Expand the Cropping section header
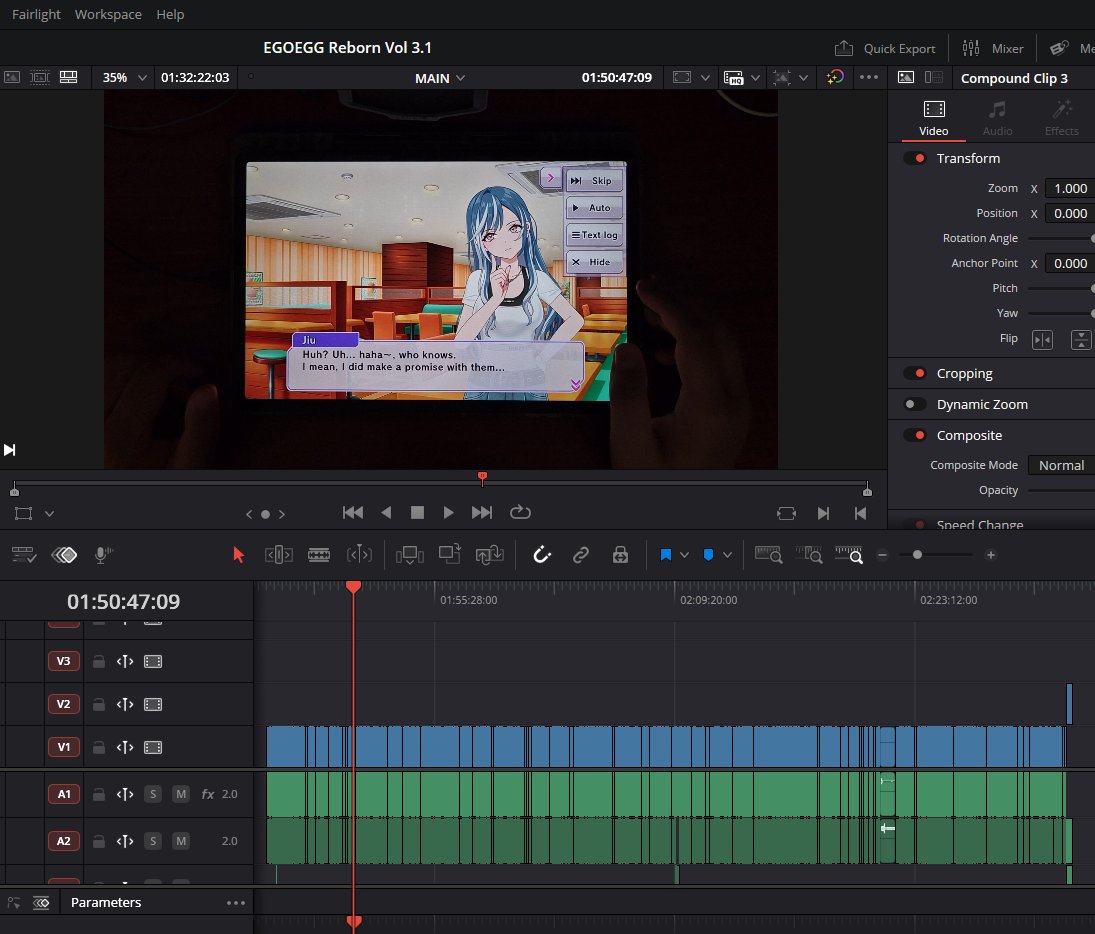 click(964, 374)
